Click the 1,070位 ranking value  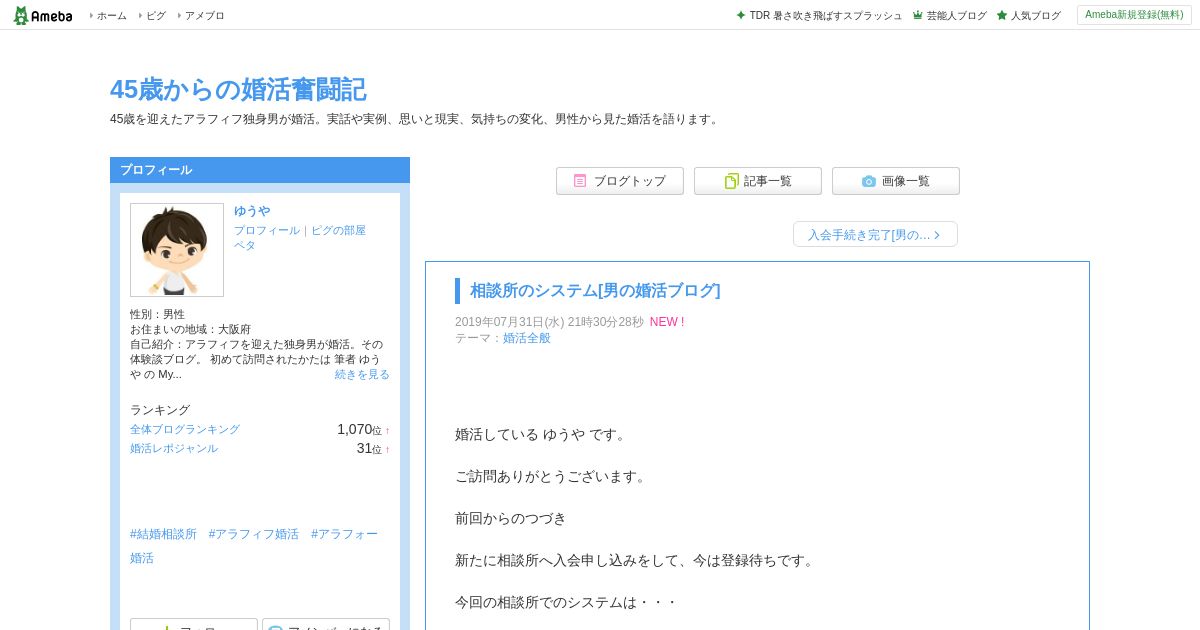click(x=359, y=429)
